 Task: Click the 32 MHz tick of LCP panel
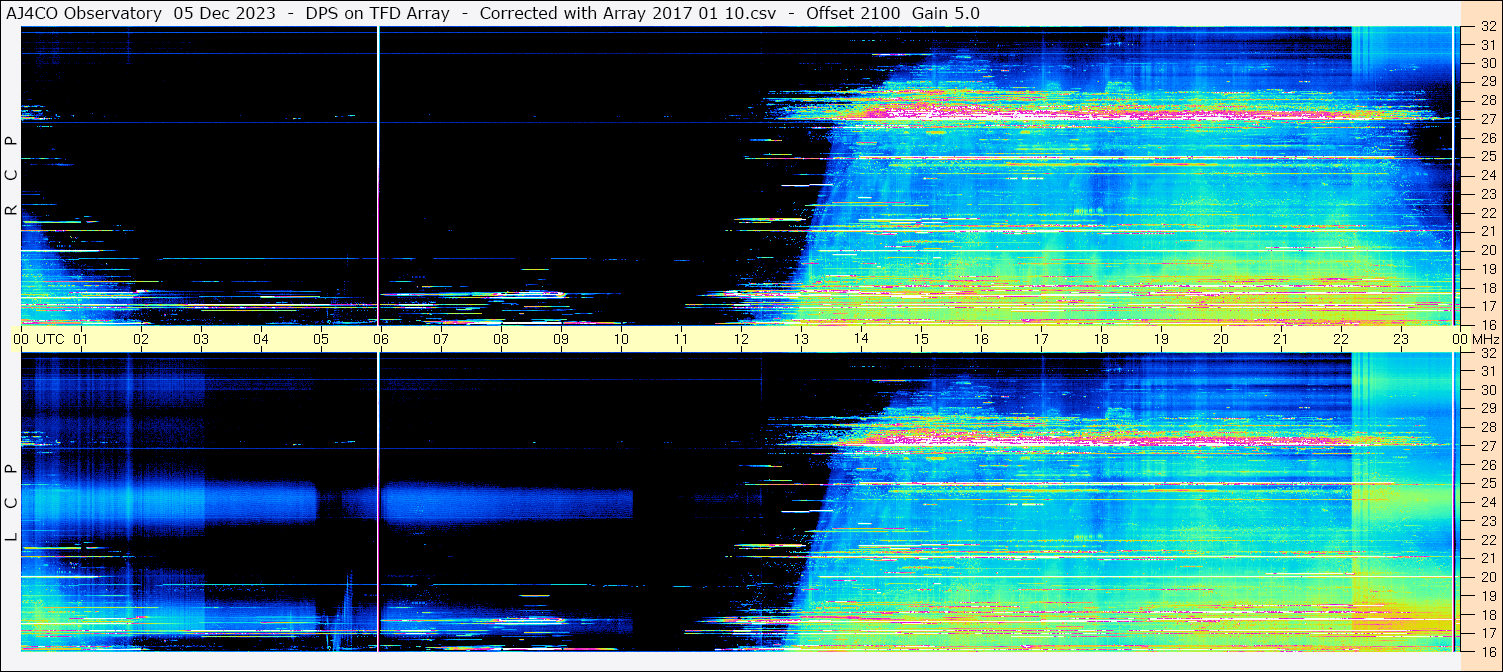pos(1487,353)
